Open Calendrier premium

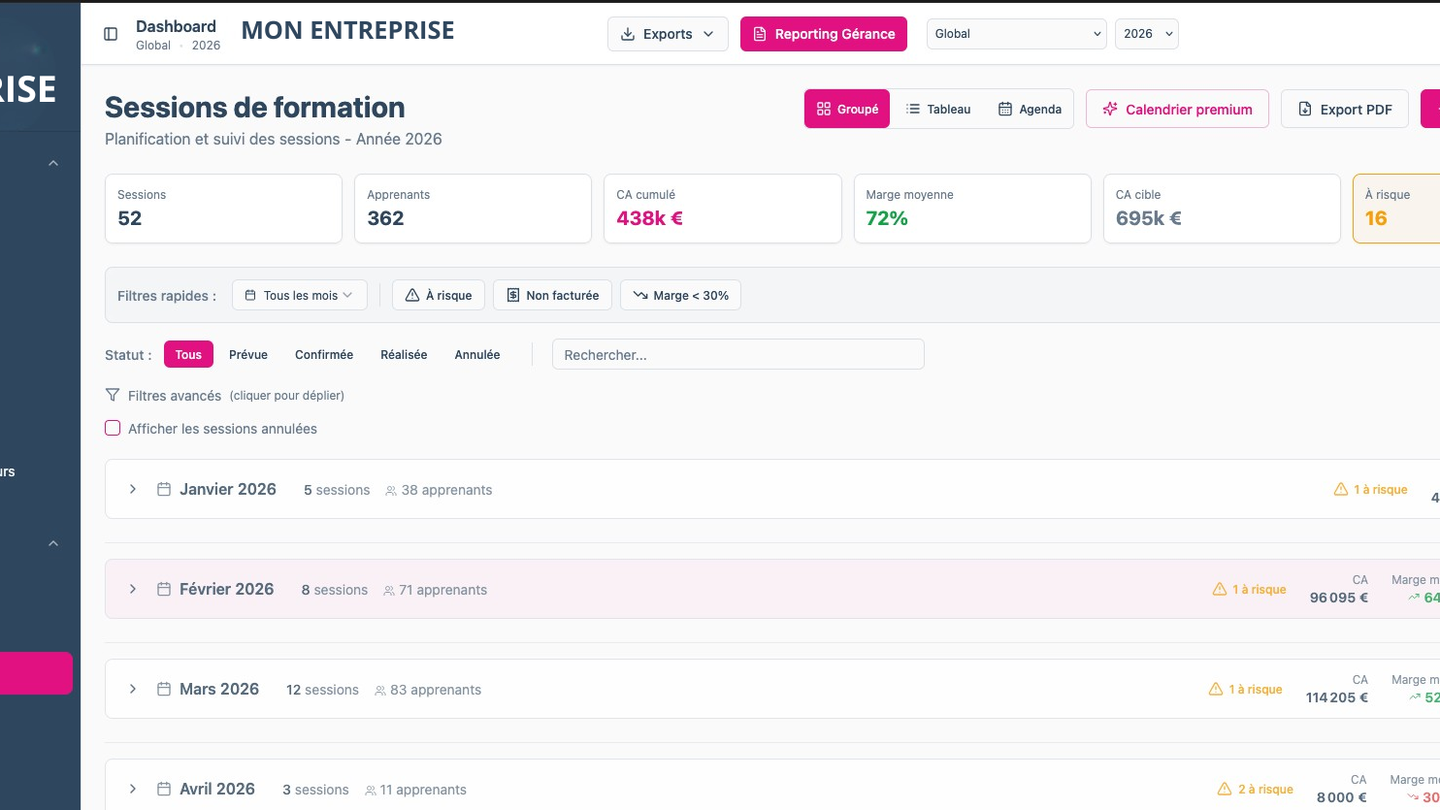1177,109
